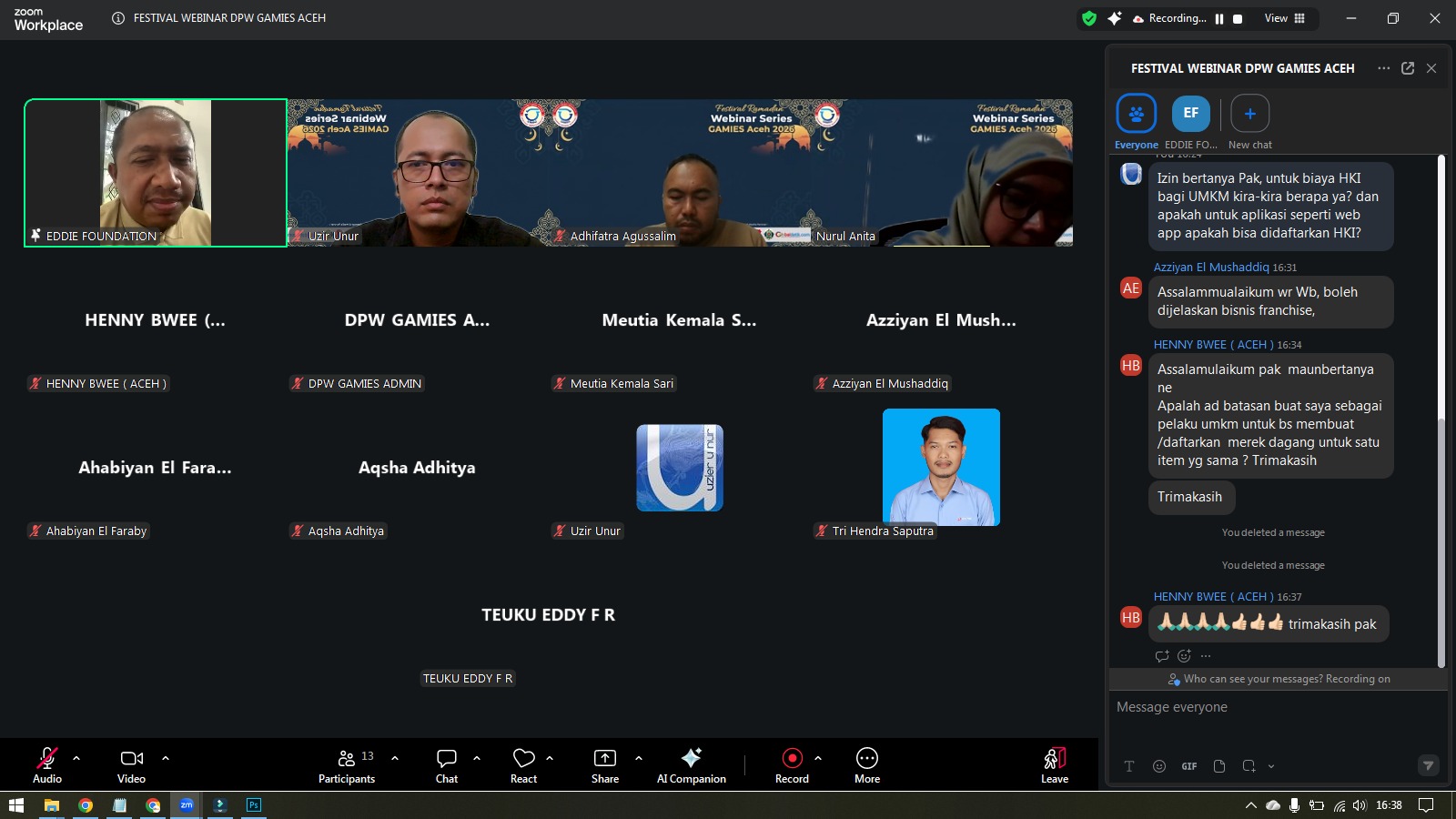
Task: Click the chat panel vertical scrollbar
Action: tap(1441, 455)
